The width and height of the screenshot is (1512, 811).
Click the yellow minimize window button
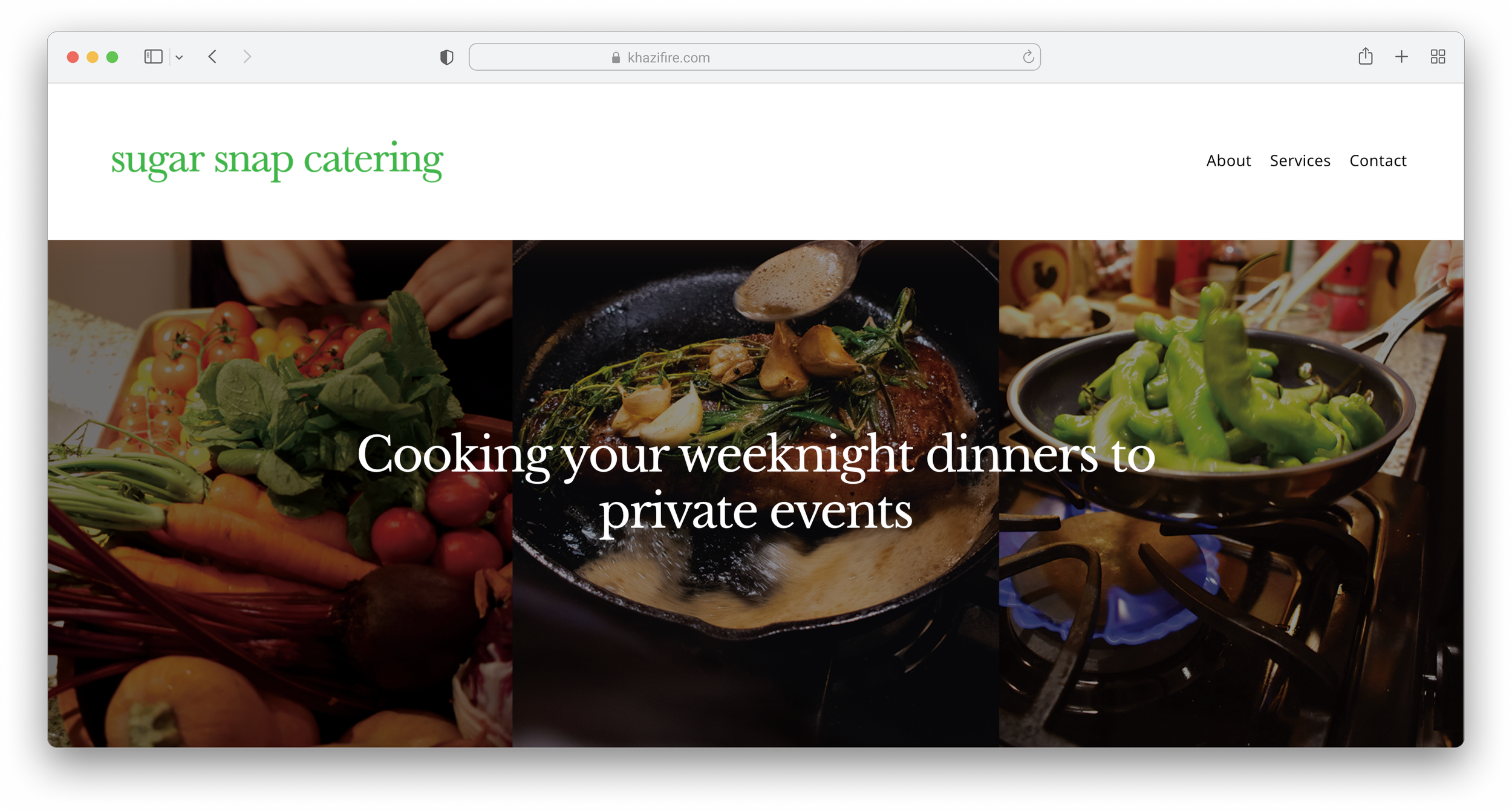[x=93, y=57]
